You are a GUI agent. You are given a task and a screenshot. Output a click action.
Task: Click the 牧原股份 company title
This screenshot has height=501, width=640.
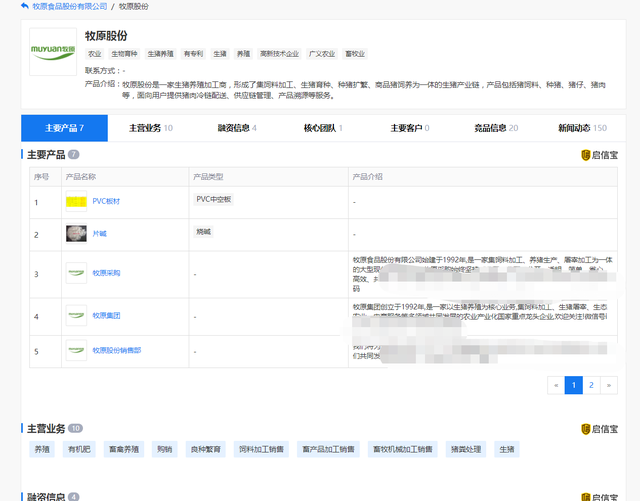coord(106,36)
